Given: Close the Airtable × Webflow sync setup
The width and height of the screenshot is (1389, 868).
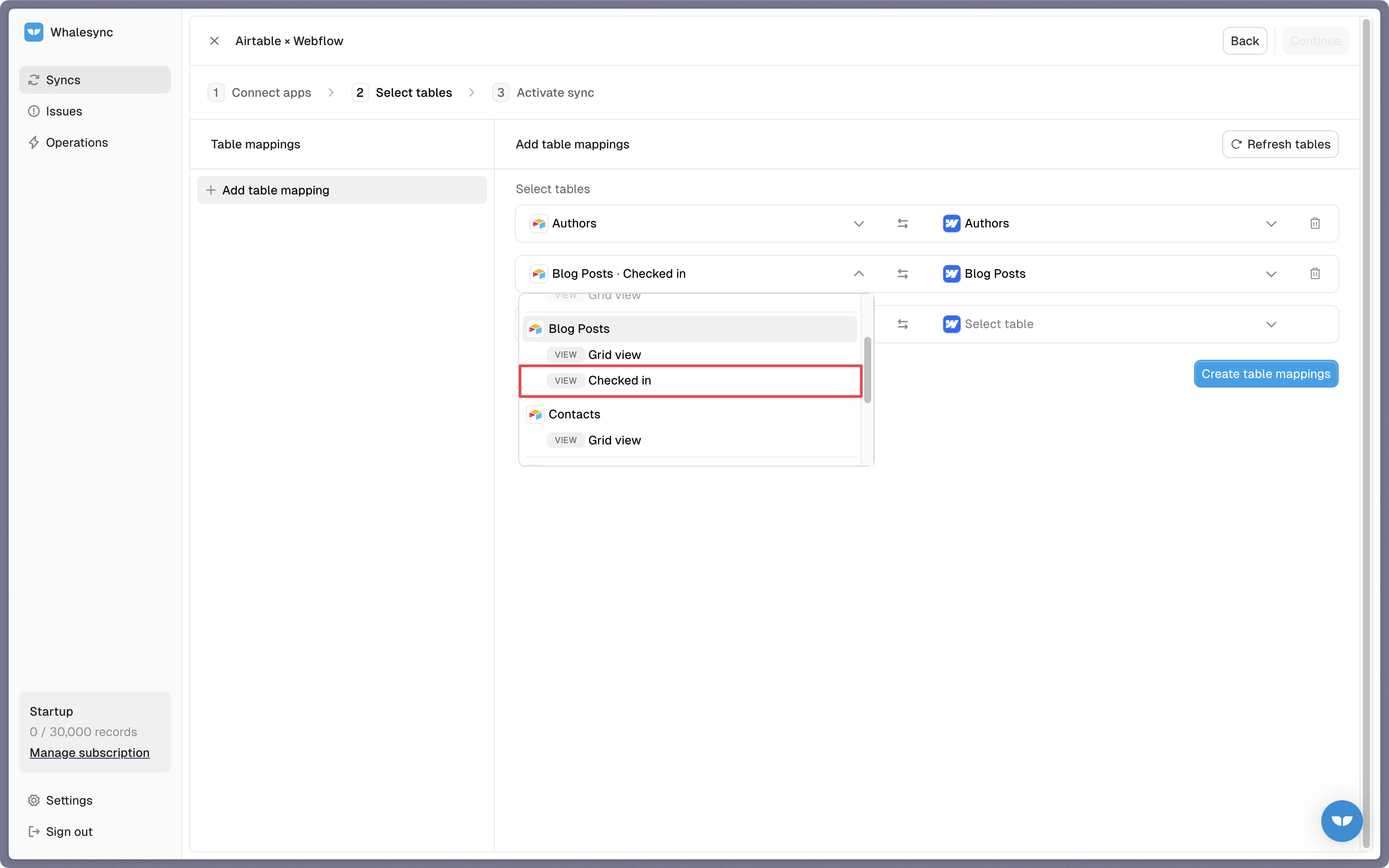Looking at the screenshot, I should [214, 41].
